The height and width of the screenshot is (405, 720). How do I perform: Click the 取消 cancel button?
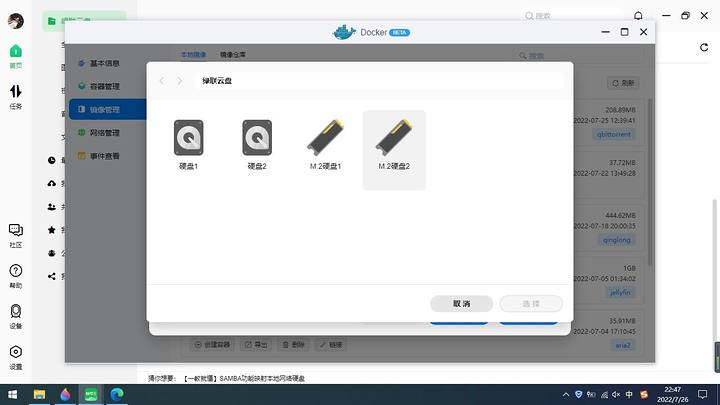461,304
